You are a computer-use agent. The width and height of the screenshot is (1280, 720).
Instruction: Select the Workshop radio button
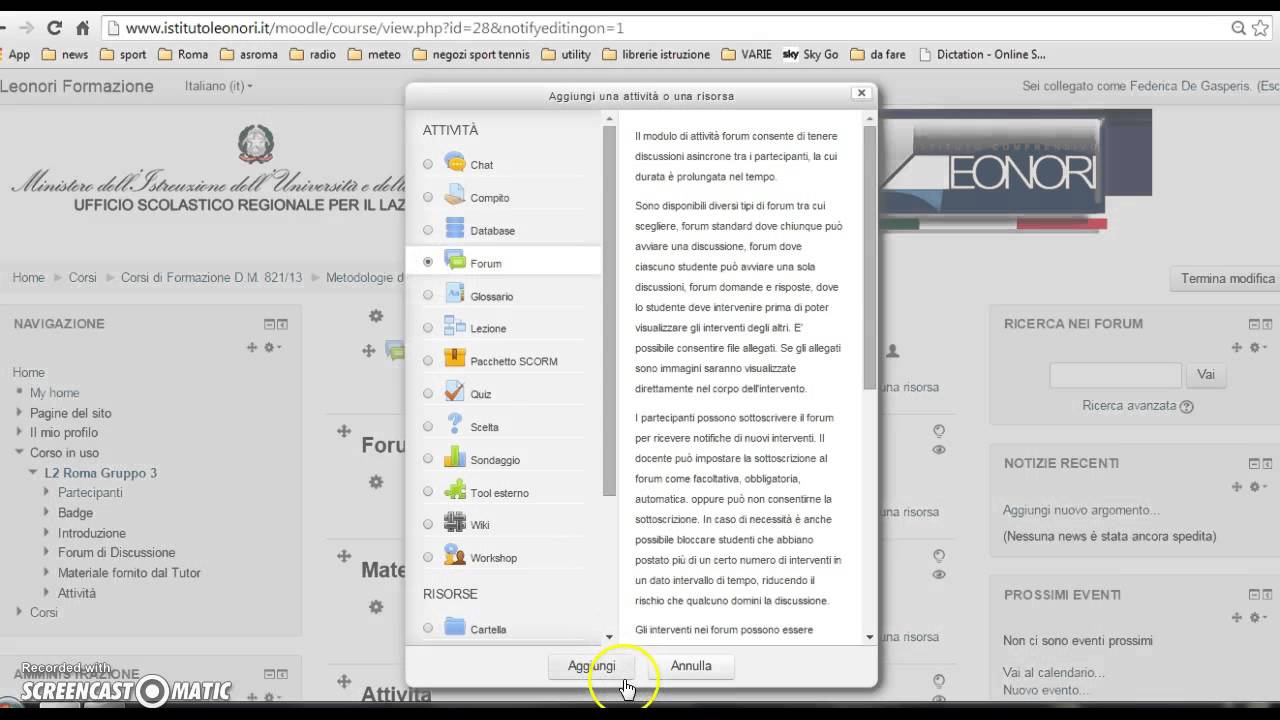tap(428, 557)
